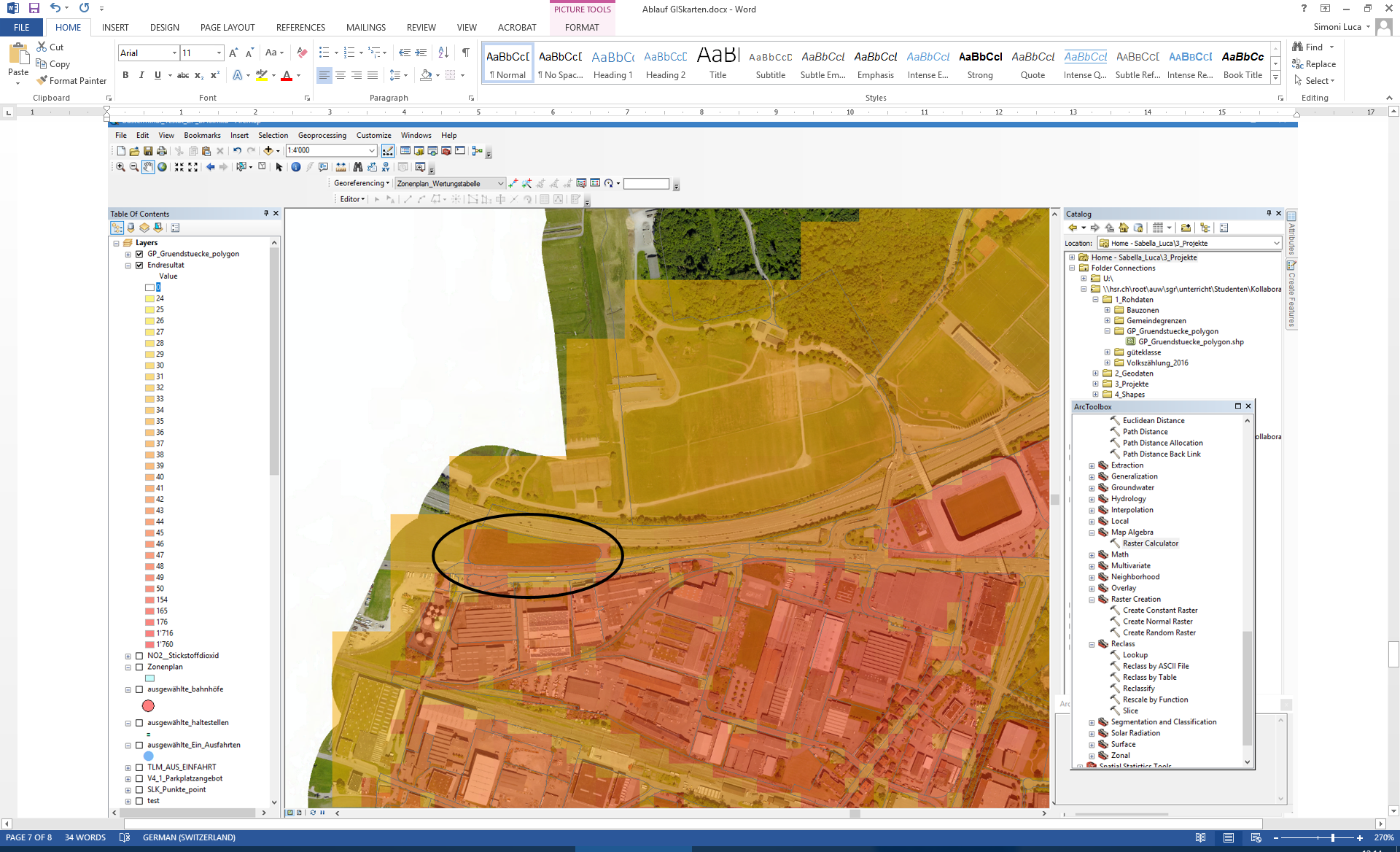Click the Italic button

tap(141, 75)
